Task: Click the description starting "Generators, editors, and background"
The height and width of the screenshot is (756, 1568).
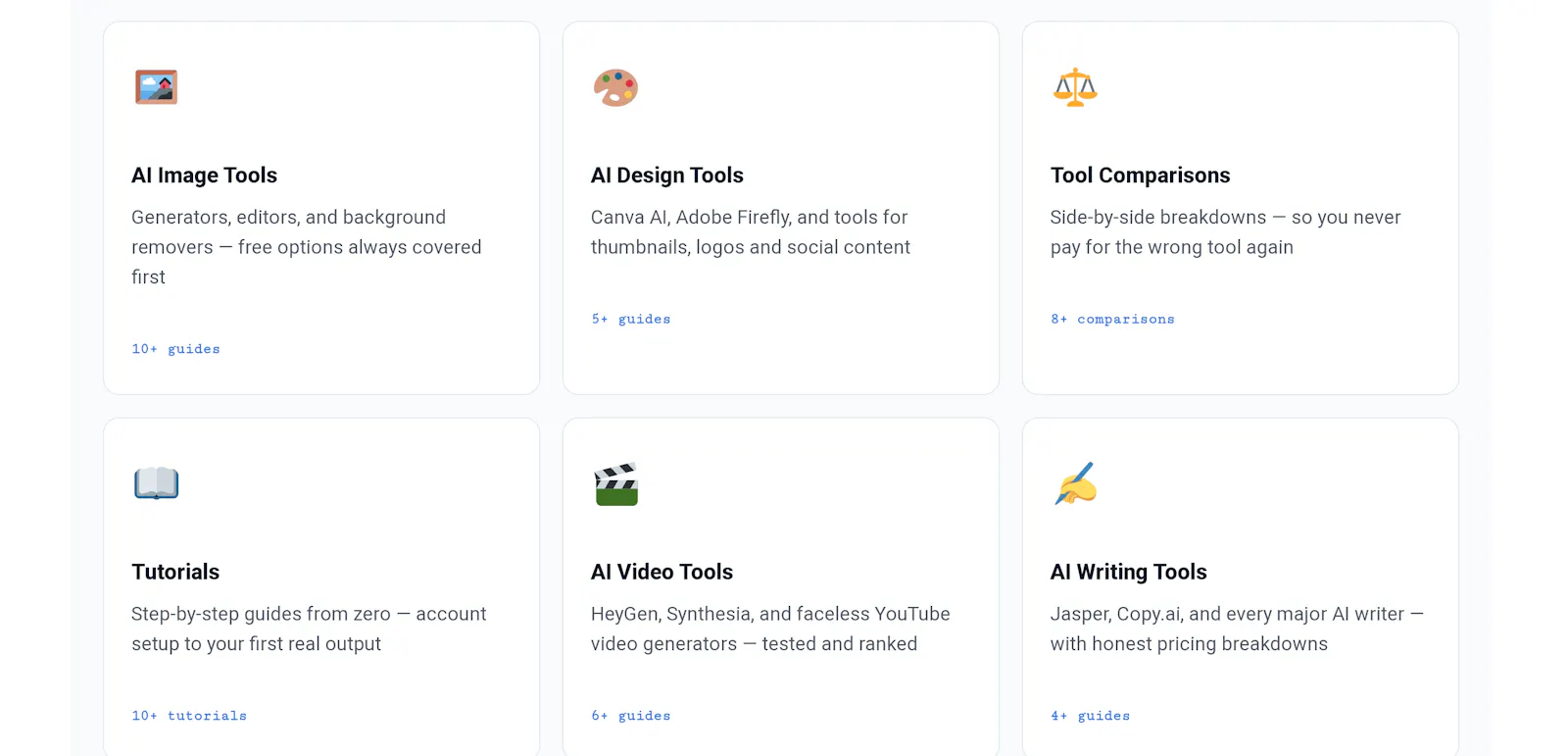Action: coord(307,247)
